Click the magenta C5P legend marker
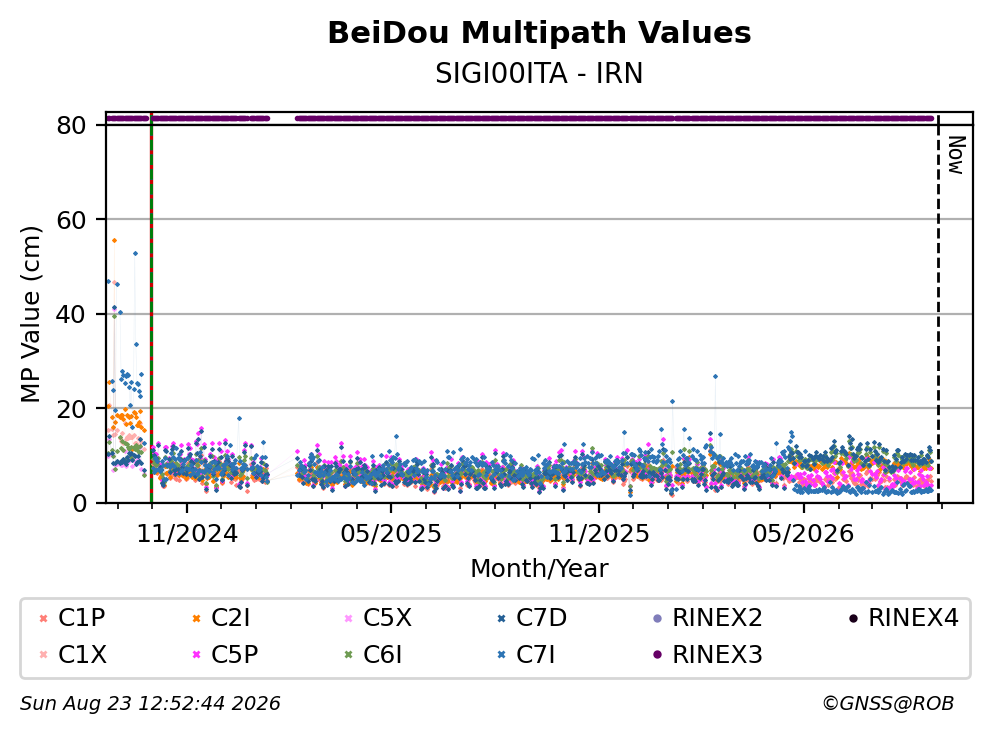 [196, 655]
